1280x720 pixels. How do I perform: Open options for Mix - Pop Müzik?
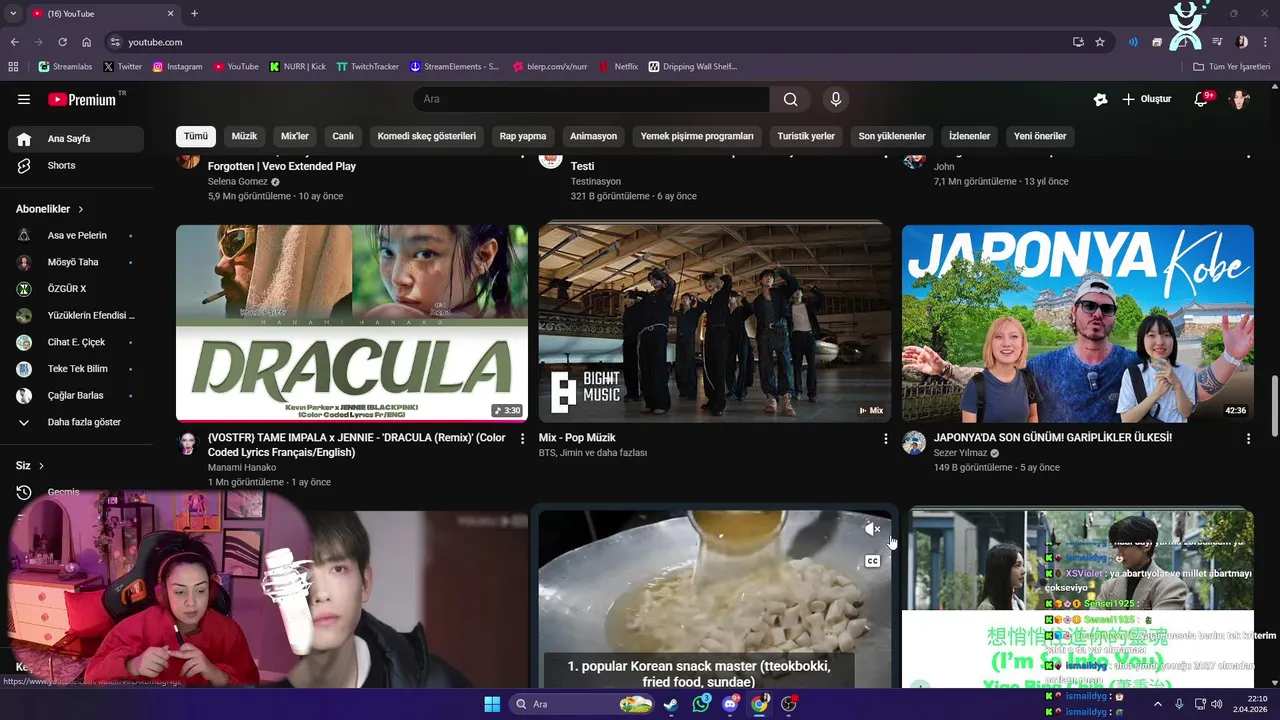tap(885, 439)
